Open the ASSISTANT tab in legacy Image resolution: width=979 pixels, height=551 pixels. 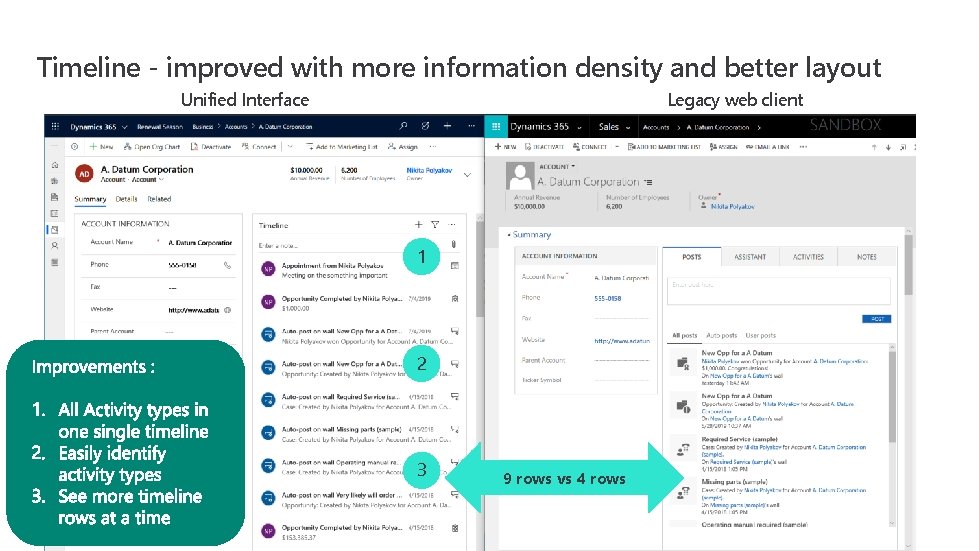750,256
